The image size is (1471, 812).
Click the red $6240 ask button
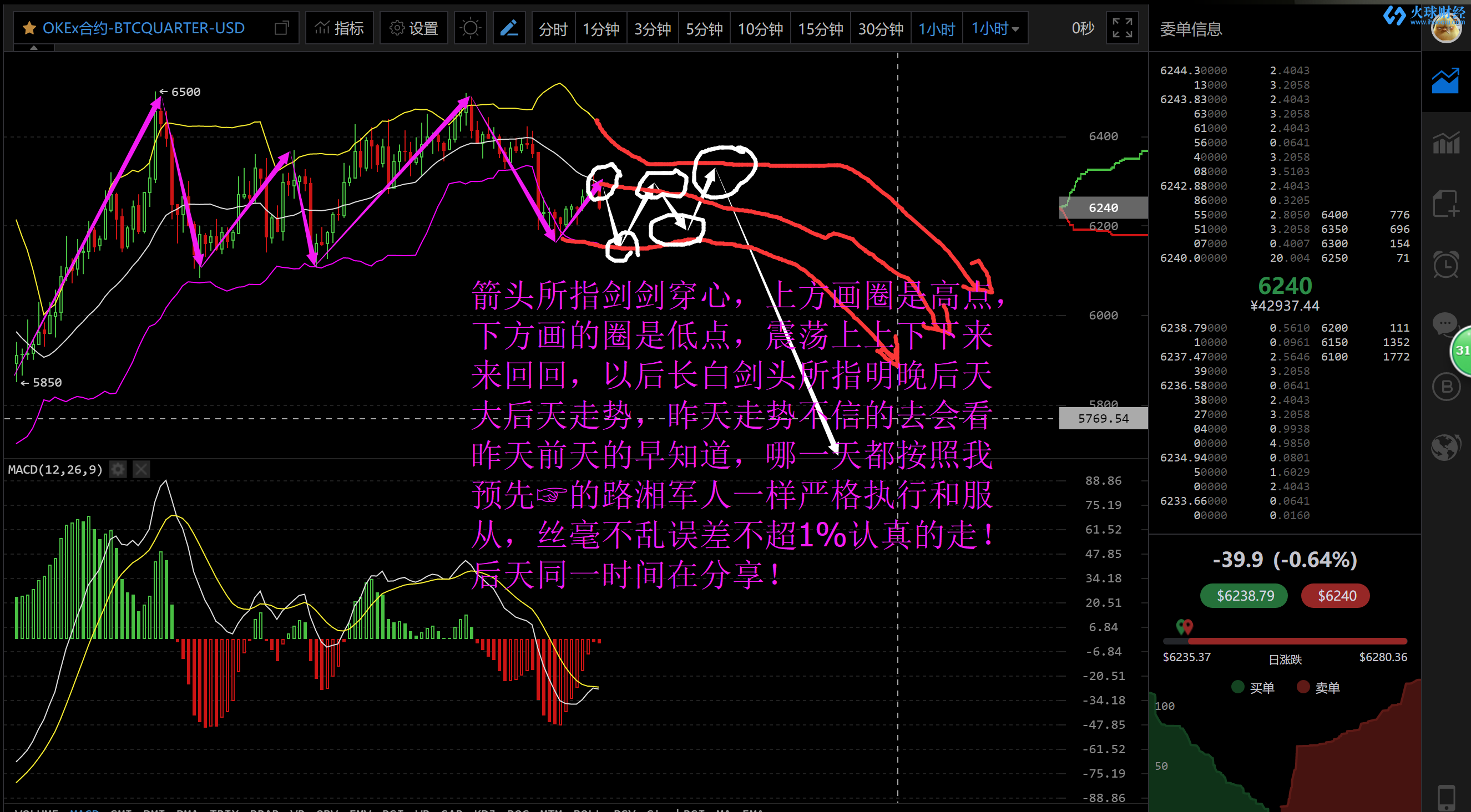[1336, 596]
